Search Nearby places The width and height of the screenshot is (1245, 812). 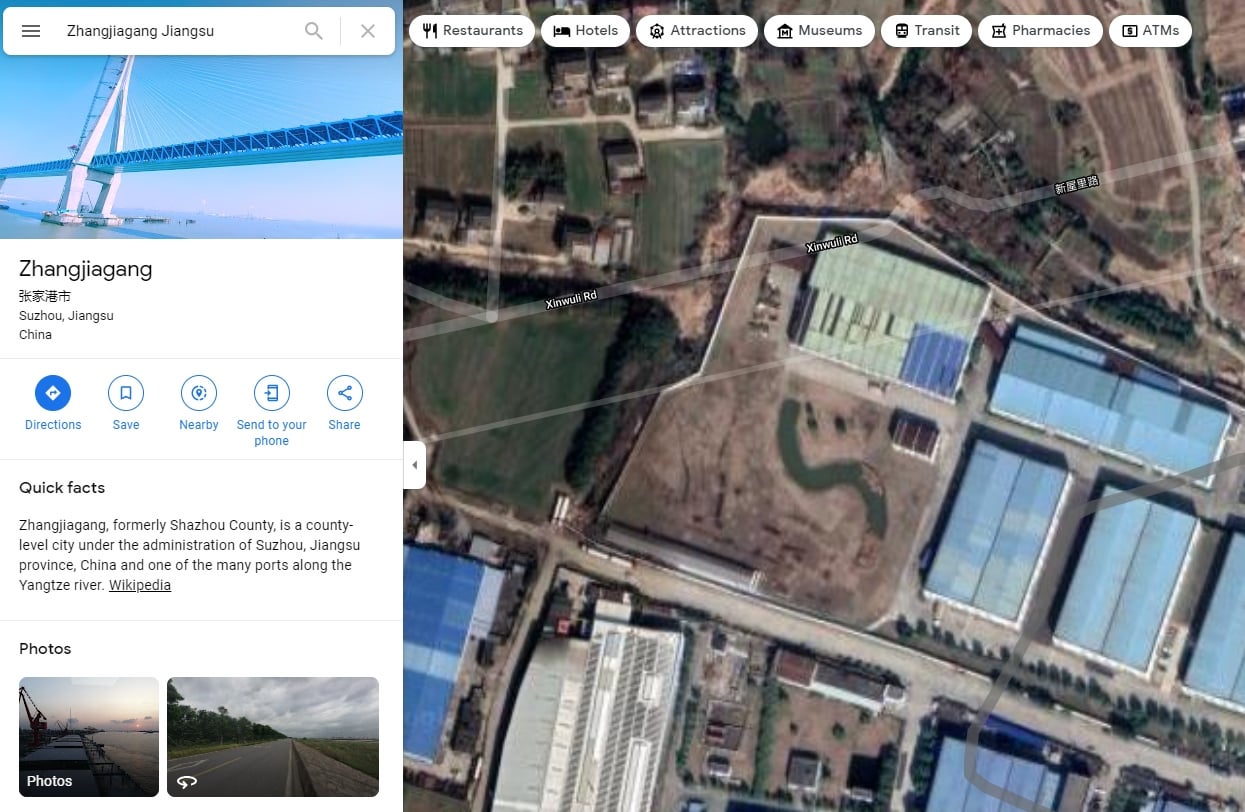pyautogui.click(x=199, y=404)
